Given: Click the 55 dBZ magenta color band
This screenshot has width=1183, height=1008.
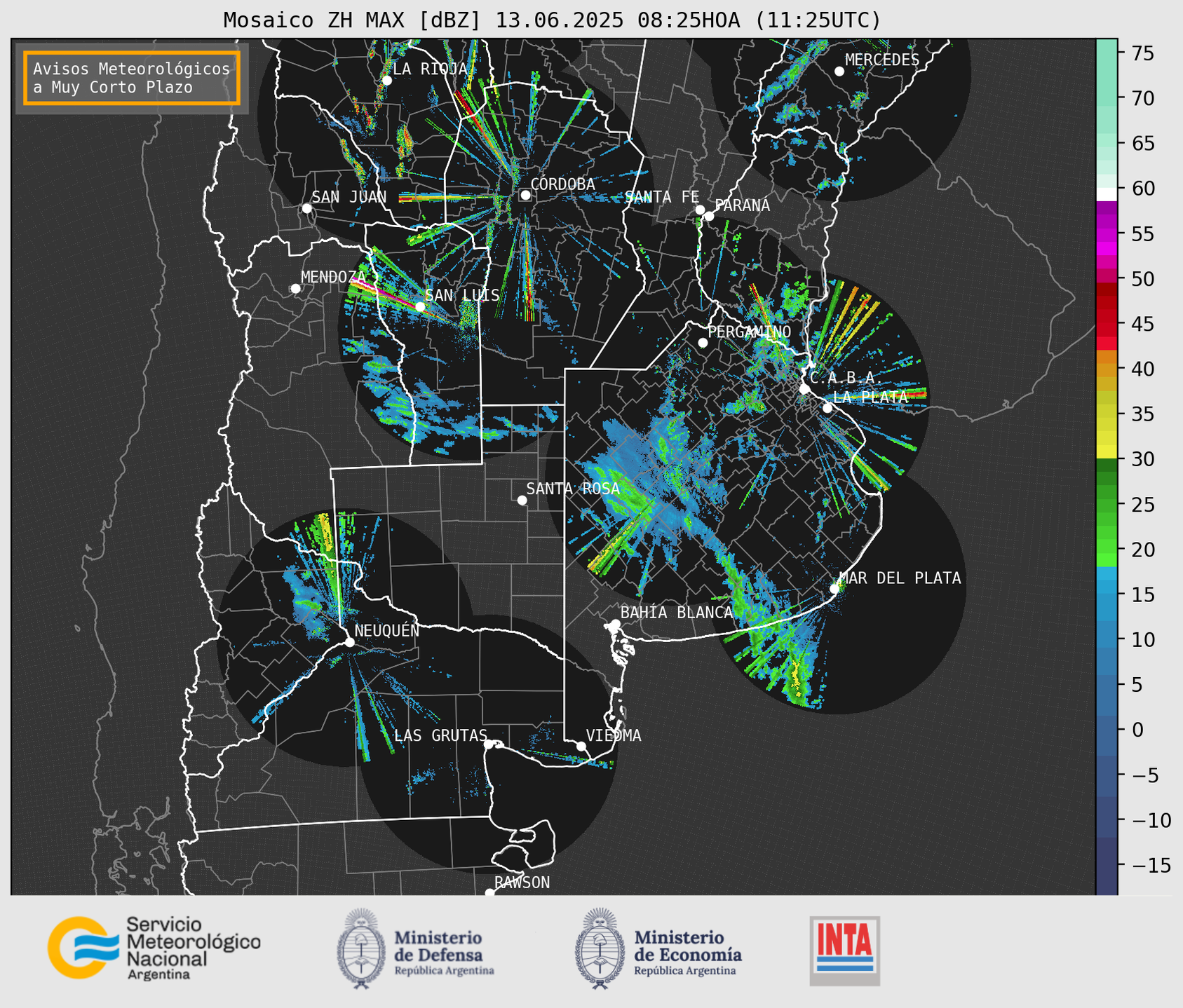Looking at the screenshot, I should [1107, 235].
